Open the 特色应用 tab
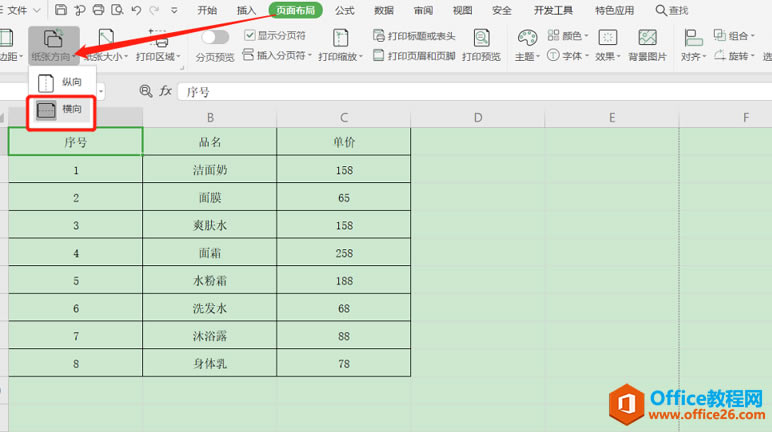This screenshot has height=432, width=772. pyautogui.click(x=614, y=10)
